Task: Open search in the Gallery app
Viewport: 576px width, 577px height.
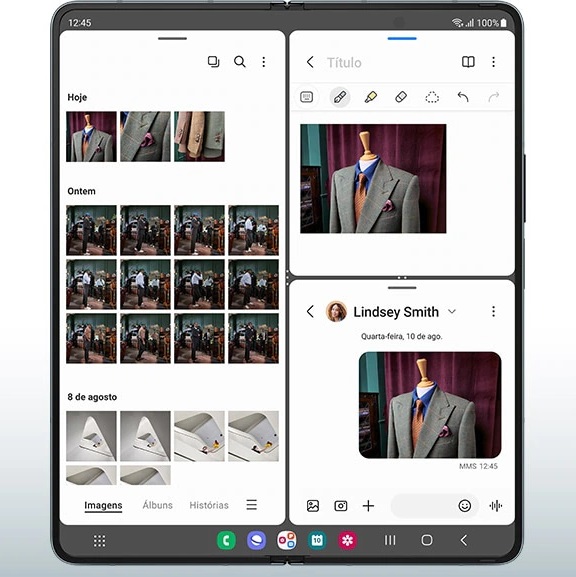Action: point(240,61)
